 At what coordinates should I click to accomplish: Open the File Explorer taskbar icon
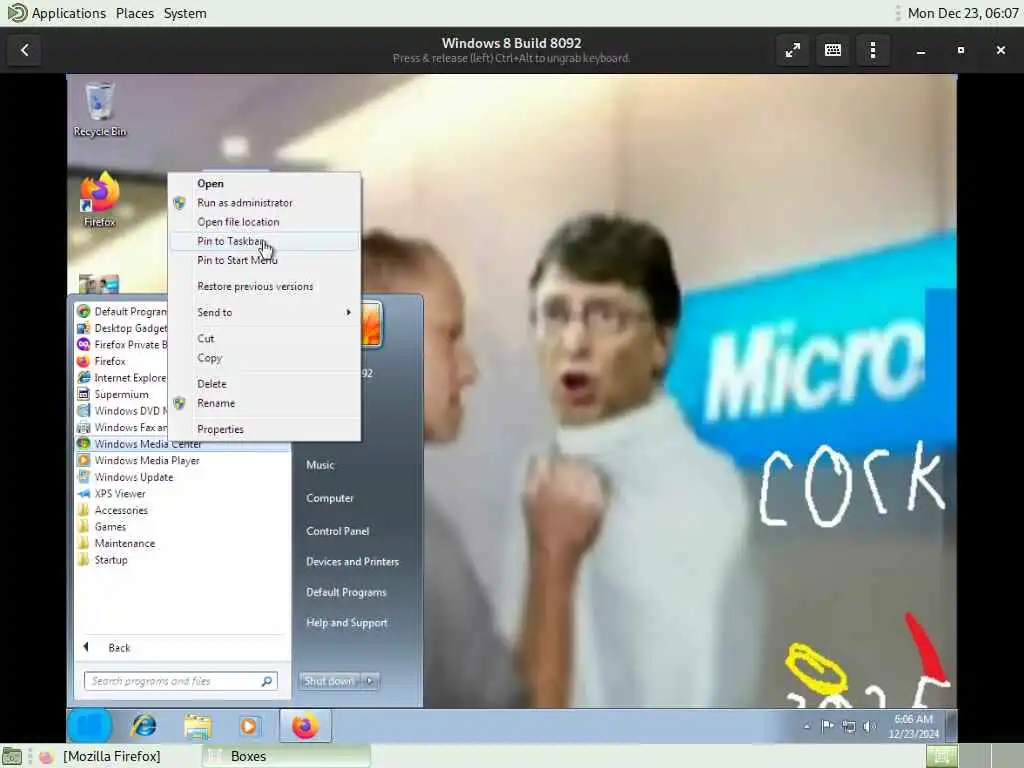pyautogui.click(x=197, y=726)
